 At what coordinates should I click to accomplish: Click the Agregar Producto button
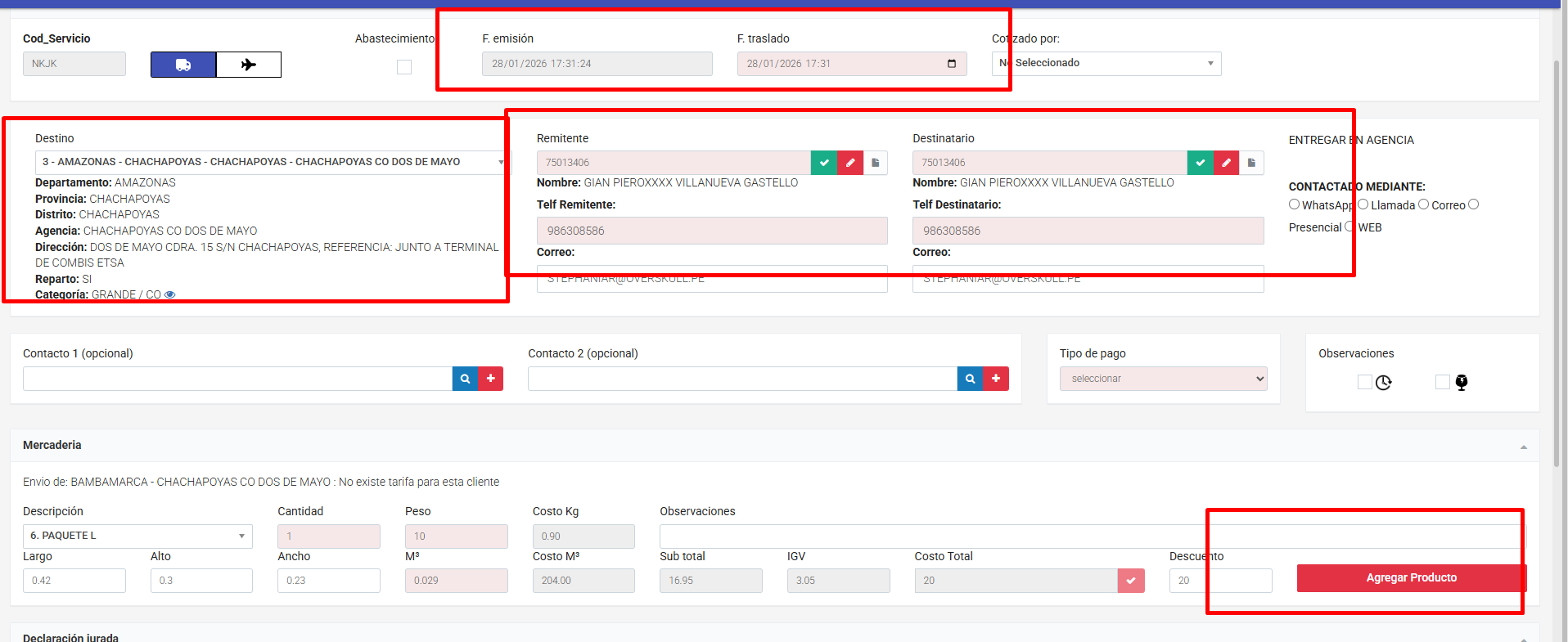[x=1411, y=578]
